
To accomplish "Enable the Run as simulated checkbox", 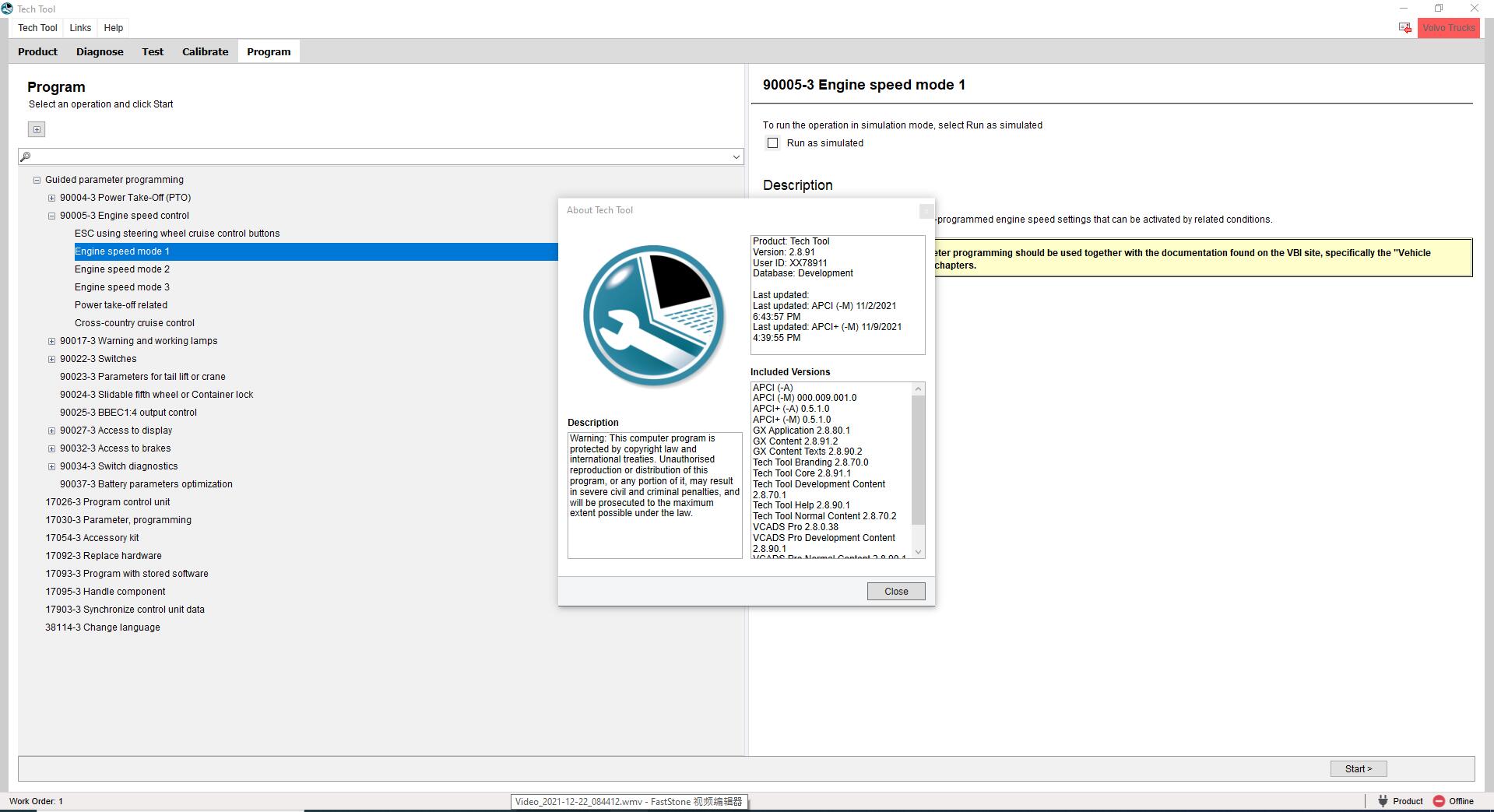I will click(x=772, y=143).
